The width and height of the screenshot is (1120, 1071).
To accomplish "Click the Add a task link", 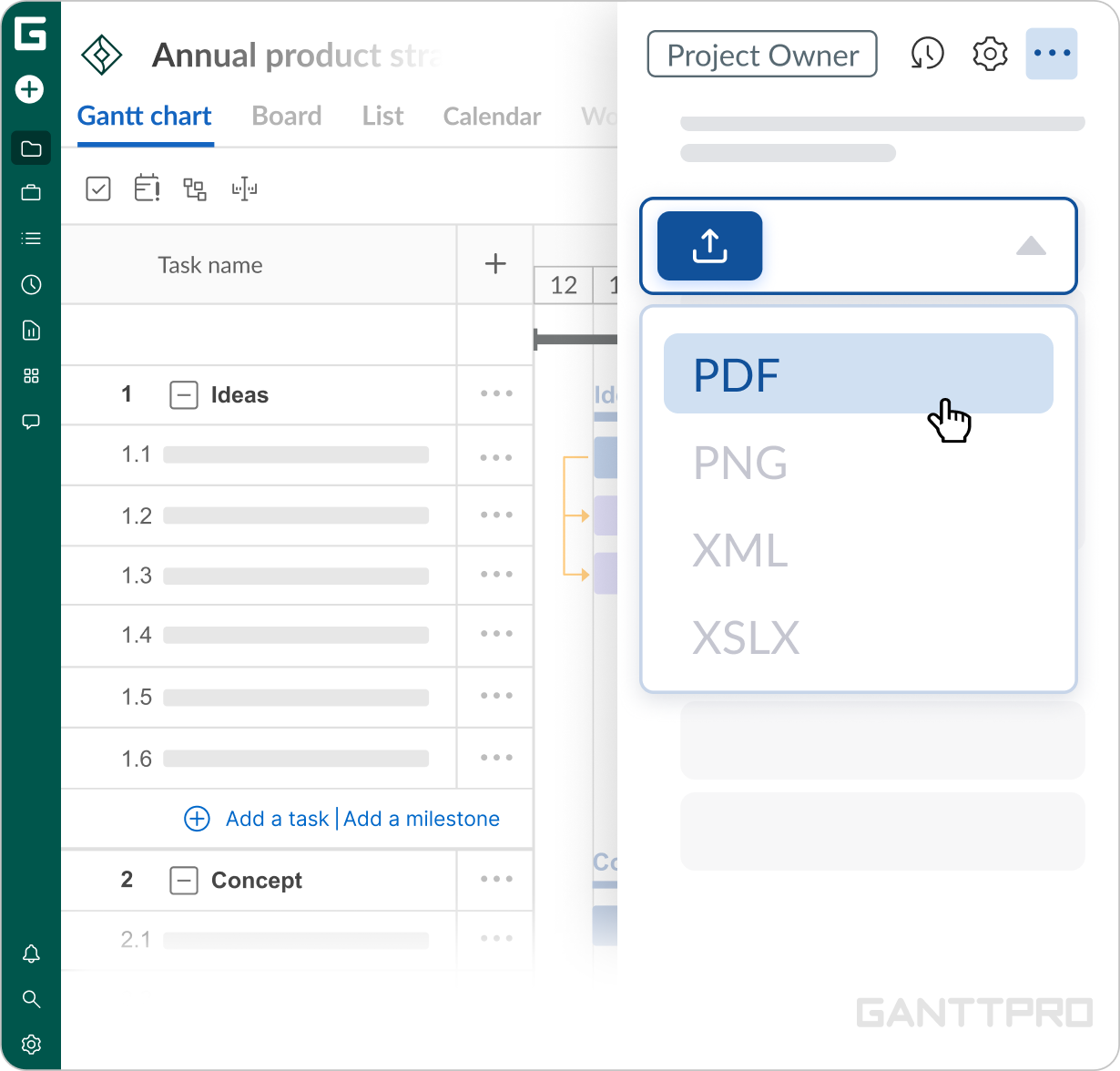I will [277, 819].
